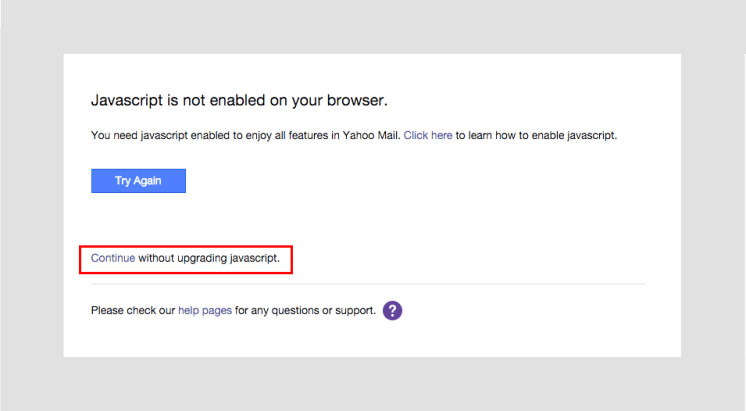Click the word 'support' before the help icon

click(x=354, y=311)
